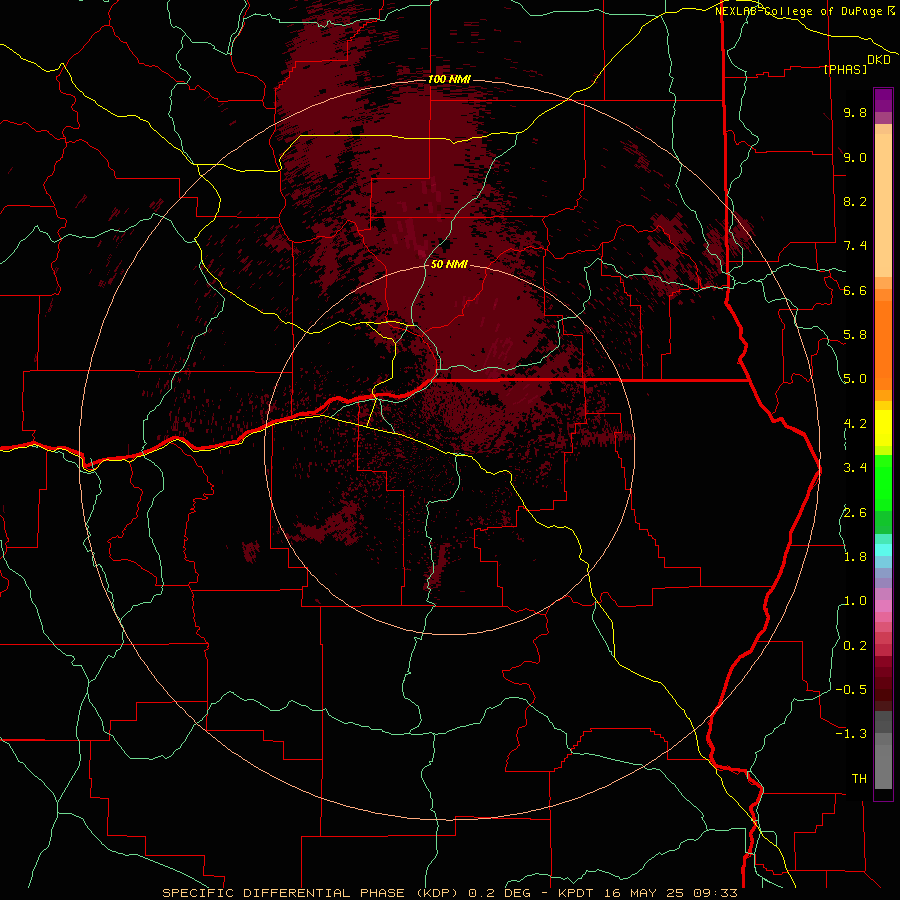
Task: Pick the cyan band in the color legend
Action: click(x=883, y=550)
